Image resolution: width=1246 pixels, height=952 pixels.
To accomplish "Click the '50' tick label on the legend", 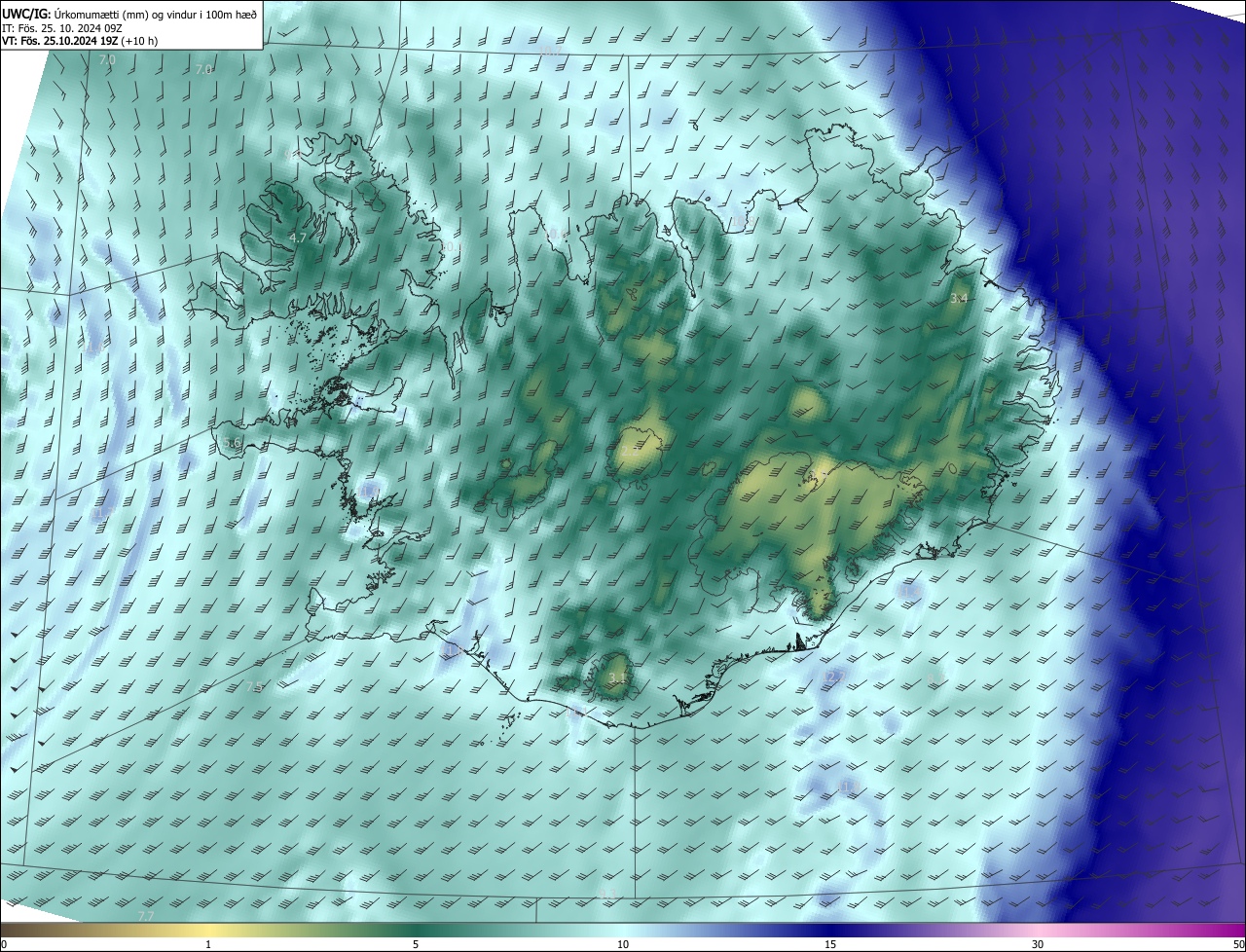I will [1238, 944].
